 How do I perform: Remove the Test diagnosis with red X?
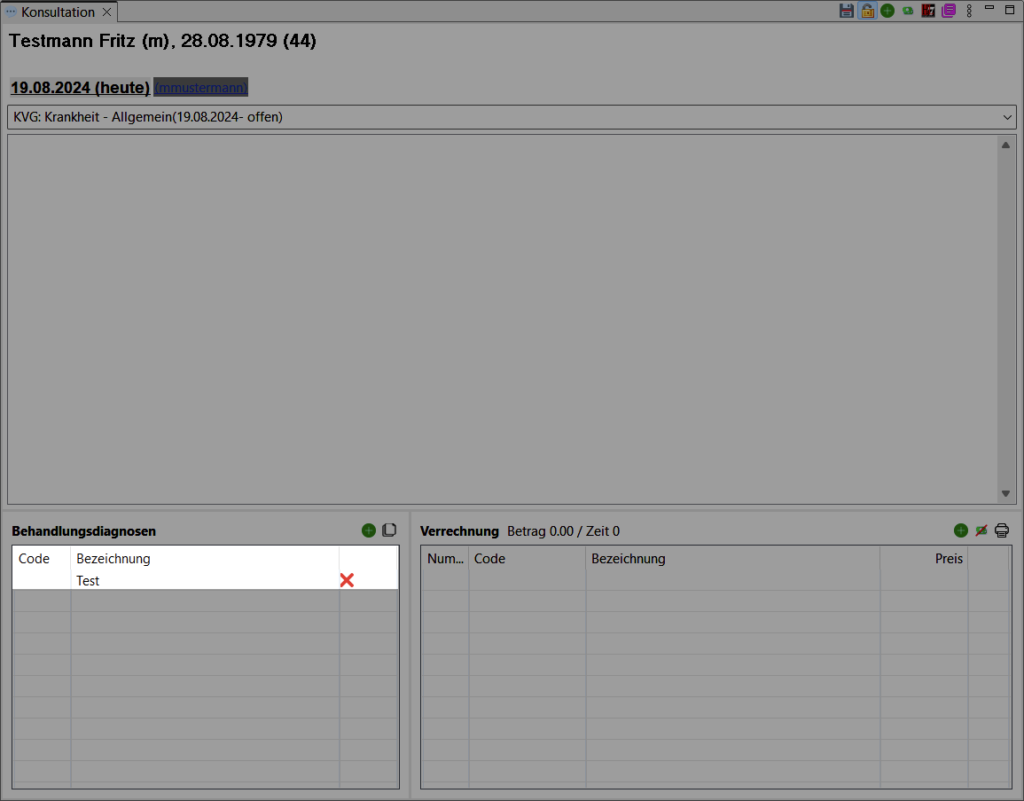coord(347,580)
